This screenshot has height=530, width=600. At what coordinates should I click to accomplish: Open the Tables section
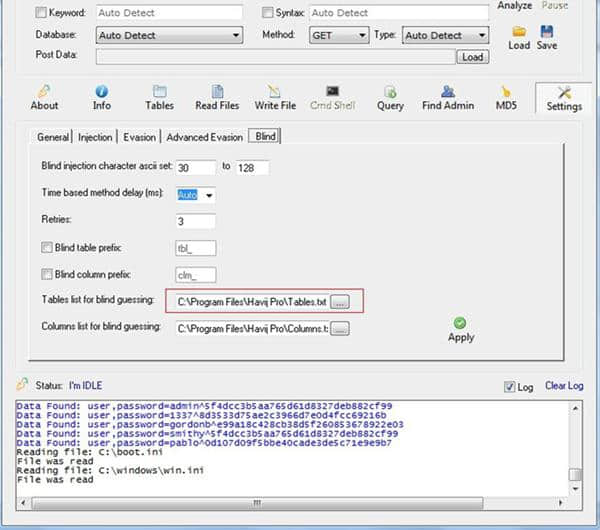[159, 91]
